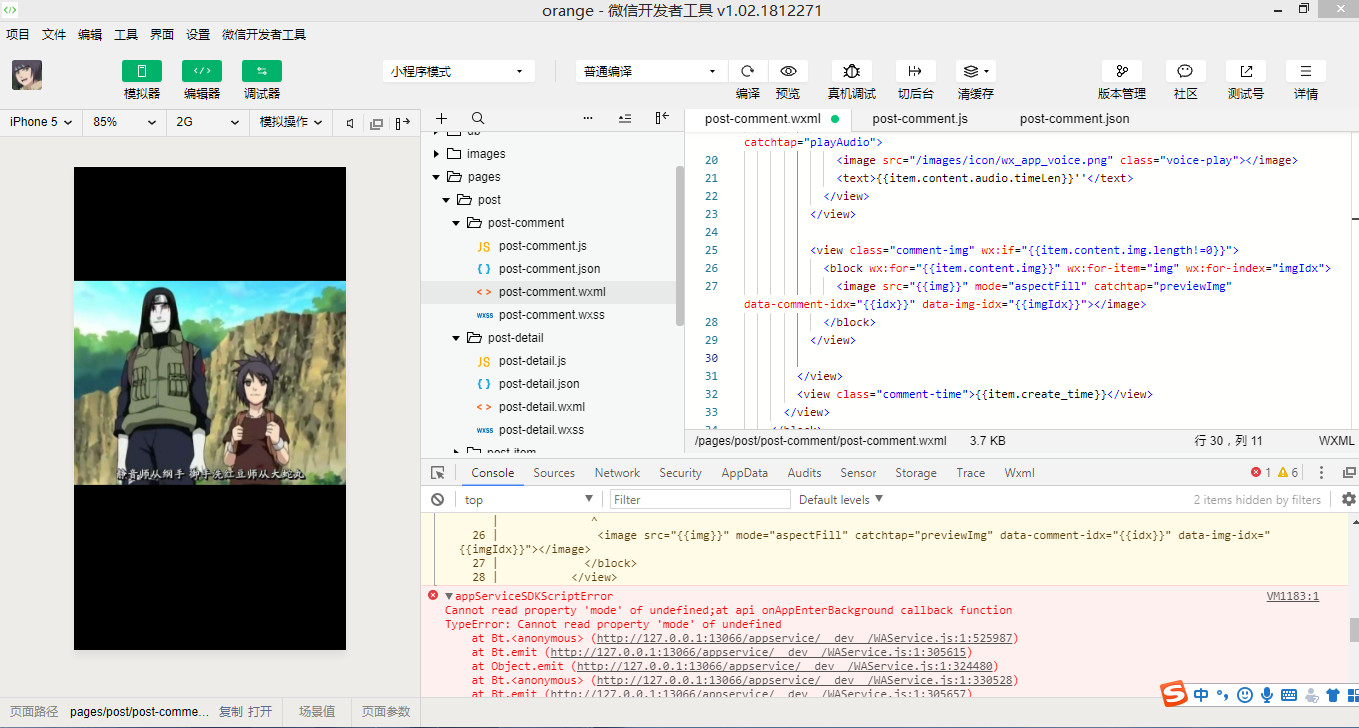Open the devtools more options menu
Screen dimensions: 1359x728
(x=1322, y=473)
